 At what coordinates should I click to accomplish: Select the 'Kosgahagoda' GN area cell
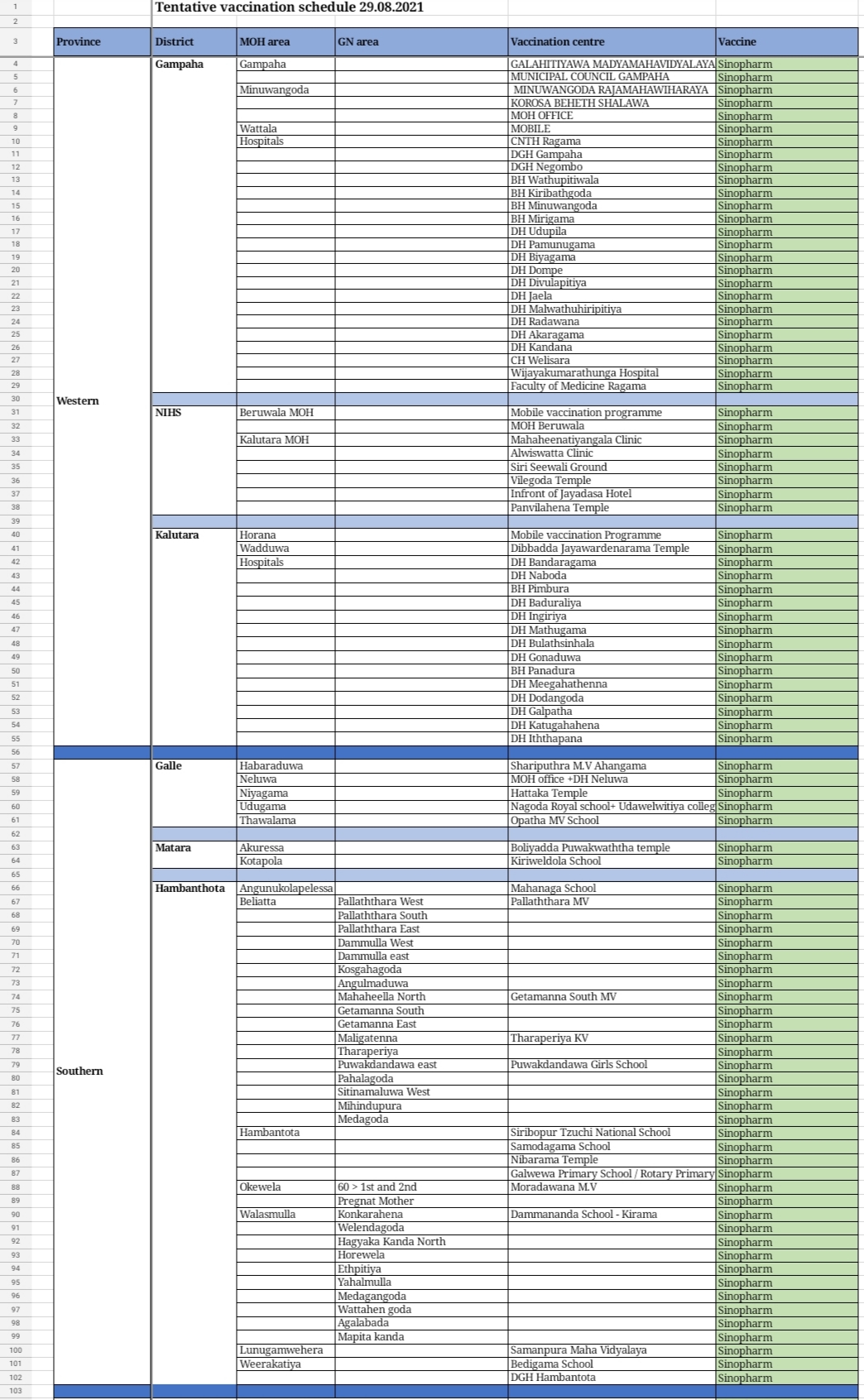(x=421, y=970)
